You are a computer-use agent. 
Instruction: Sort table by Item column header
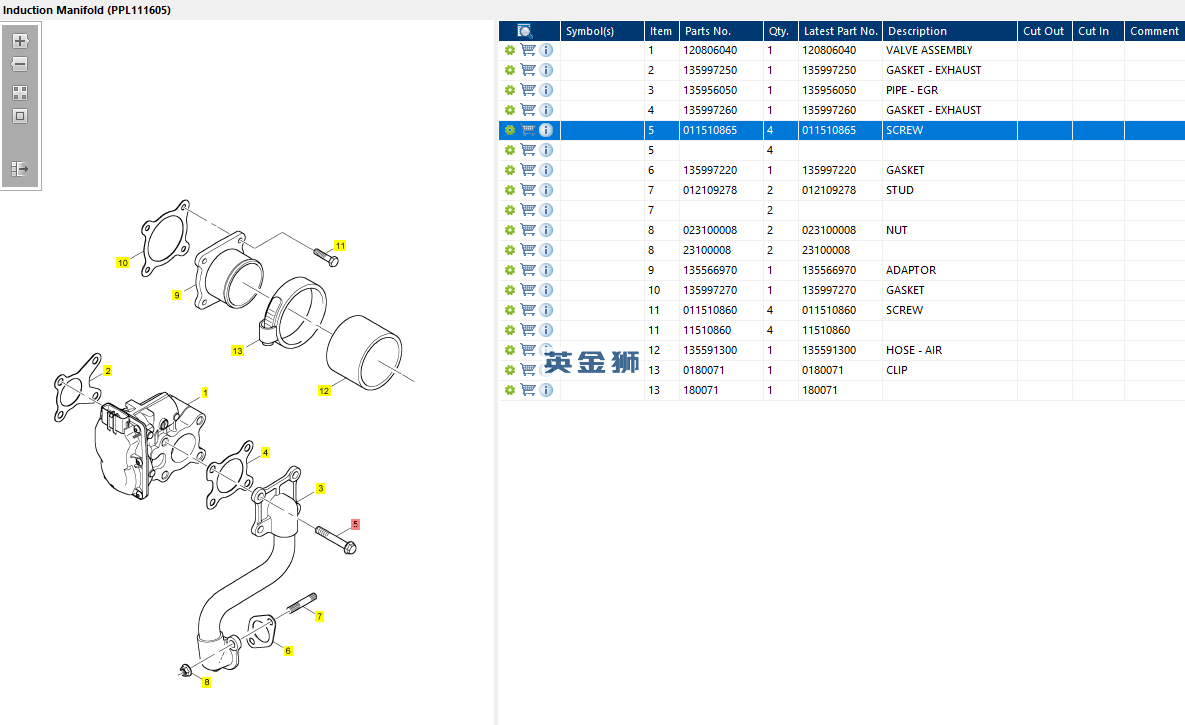click(661, 31)
